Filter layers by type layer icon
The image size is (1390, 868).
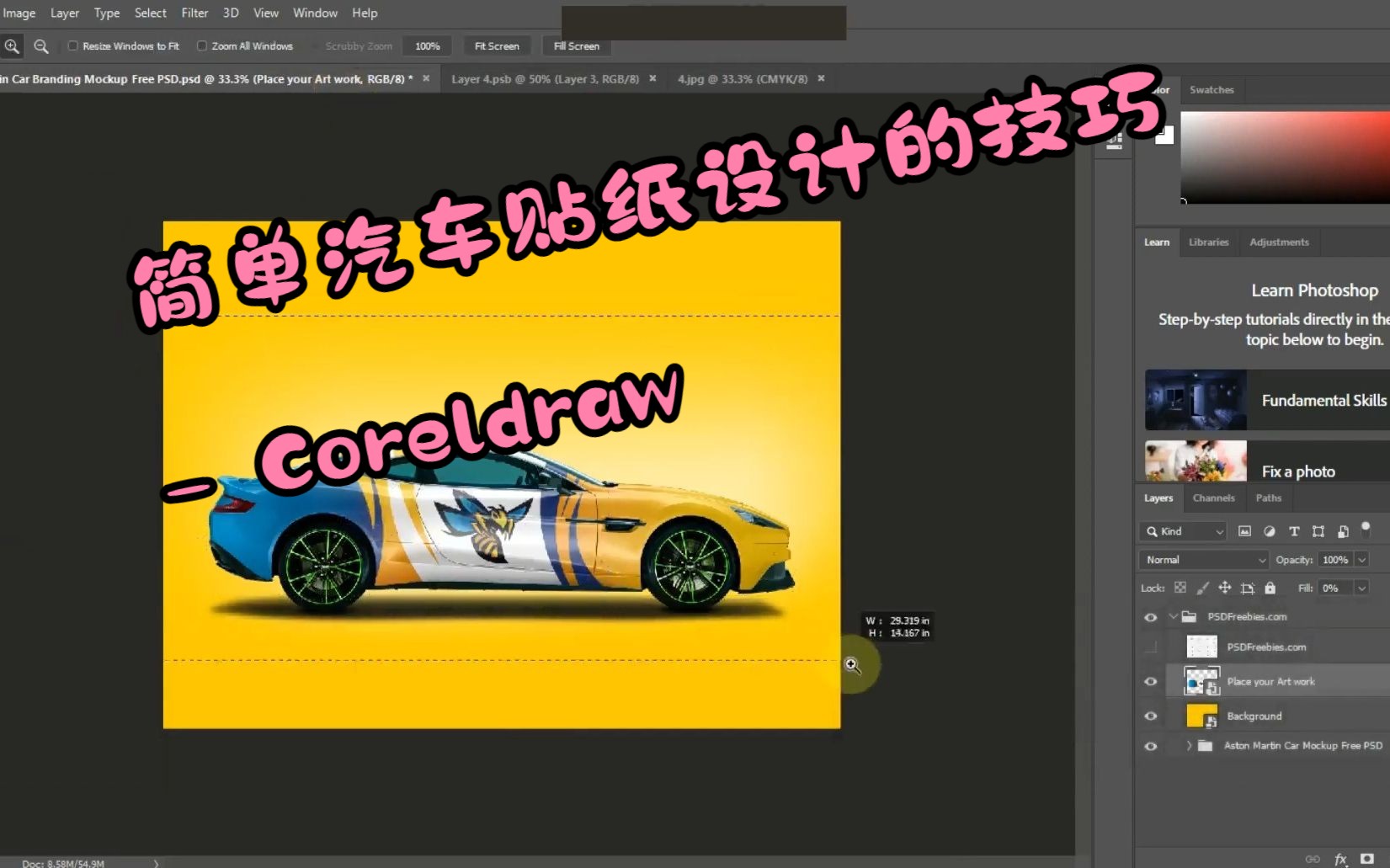pos(1294,531)
